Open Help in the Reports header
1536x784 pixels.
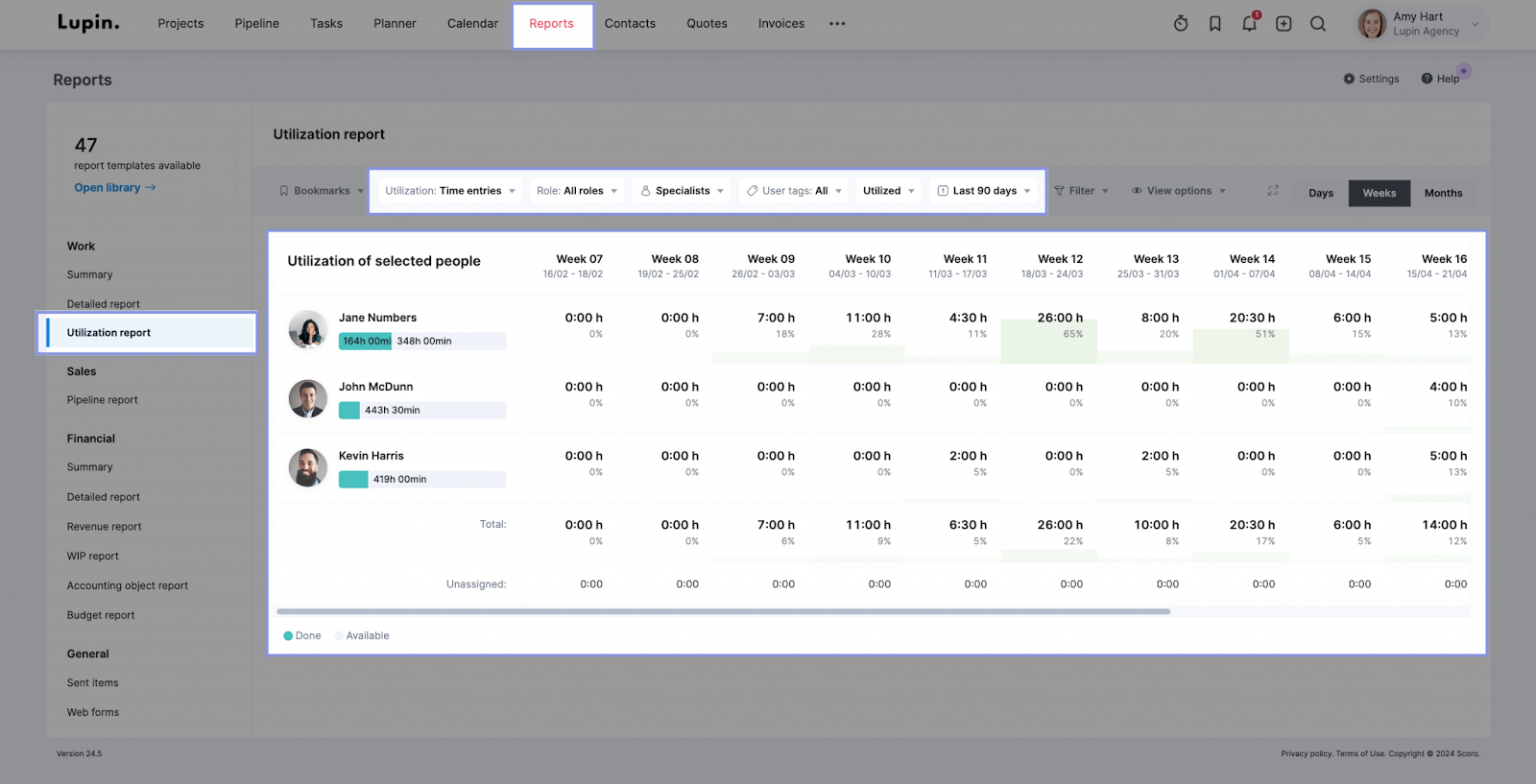(x=1441, y=78)
